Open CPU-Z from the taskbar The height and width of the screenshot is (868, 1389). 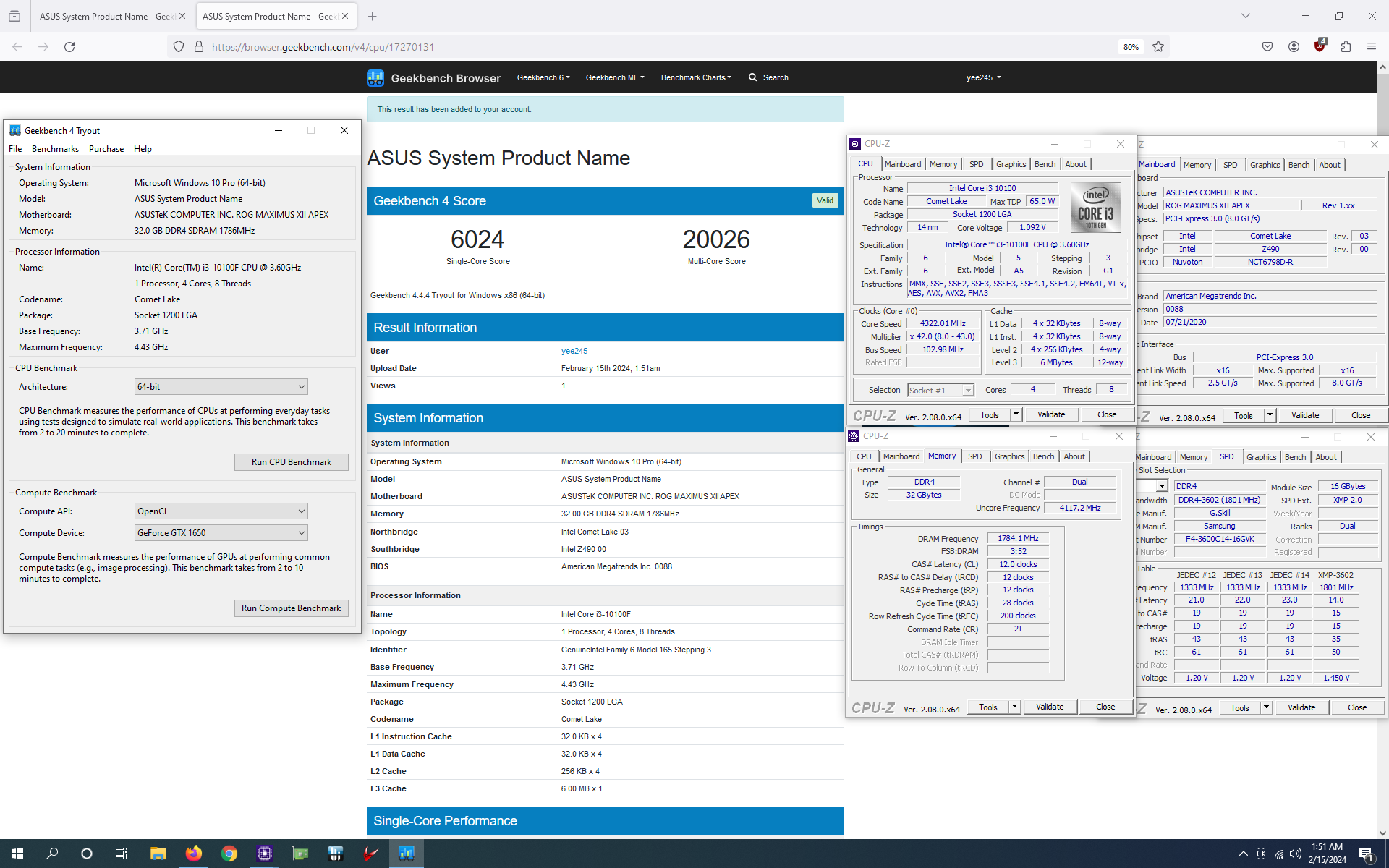[x=264, y=854]
